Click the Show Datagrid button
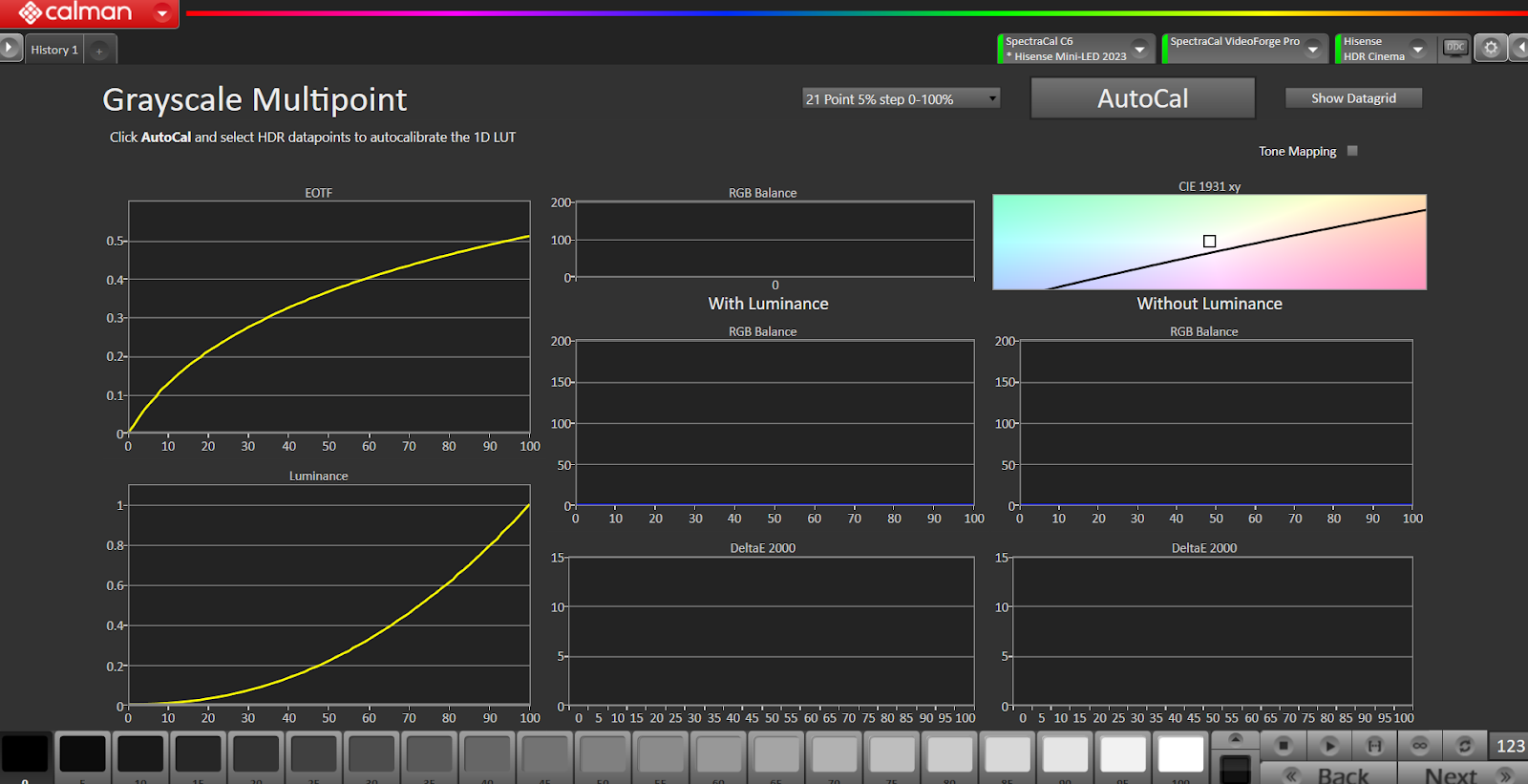This screenshot has height=784, width=1528. (1353, 98)
